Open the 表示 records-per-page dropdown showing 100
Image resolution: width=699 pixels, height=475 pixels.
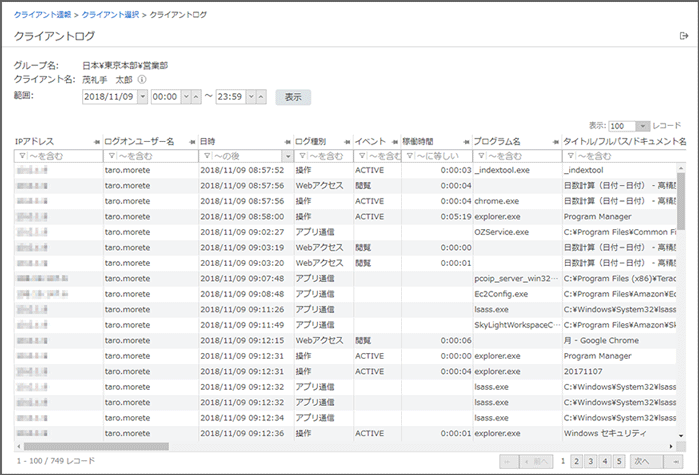coord(628,126)
